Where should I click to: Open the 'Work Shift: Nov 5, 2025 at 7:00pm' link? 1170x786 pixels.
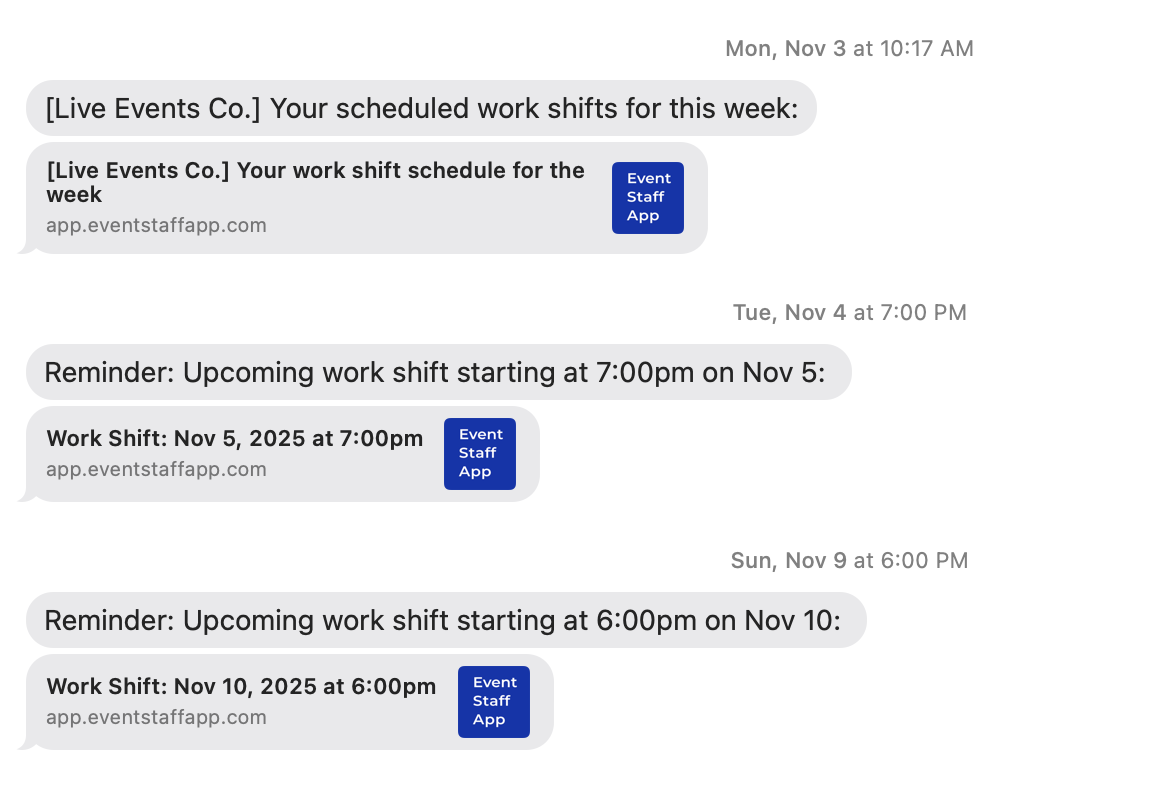(x=235, y=438)
